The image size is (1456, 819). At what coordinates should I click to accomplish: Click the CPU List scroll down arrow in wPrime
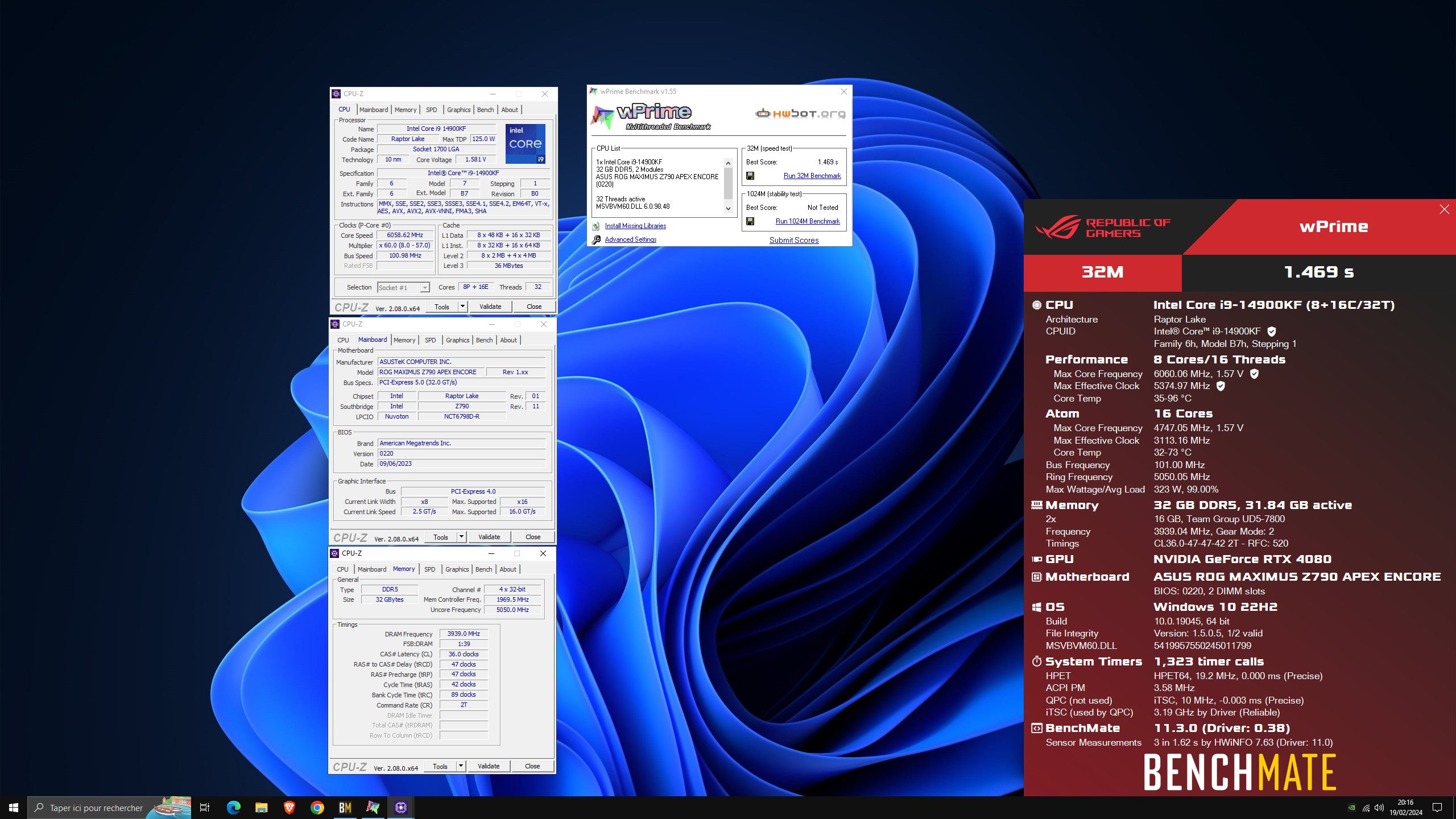click(x=728, y=209)
